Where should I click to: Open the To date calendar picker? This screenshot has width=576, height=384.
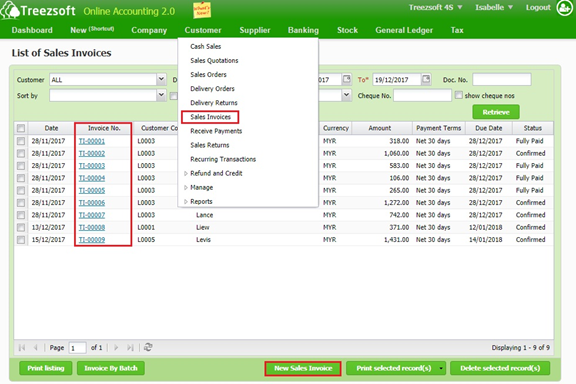click(x=426, y=79)
